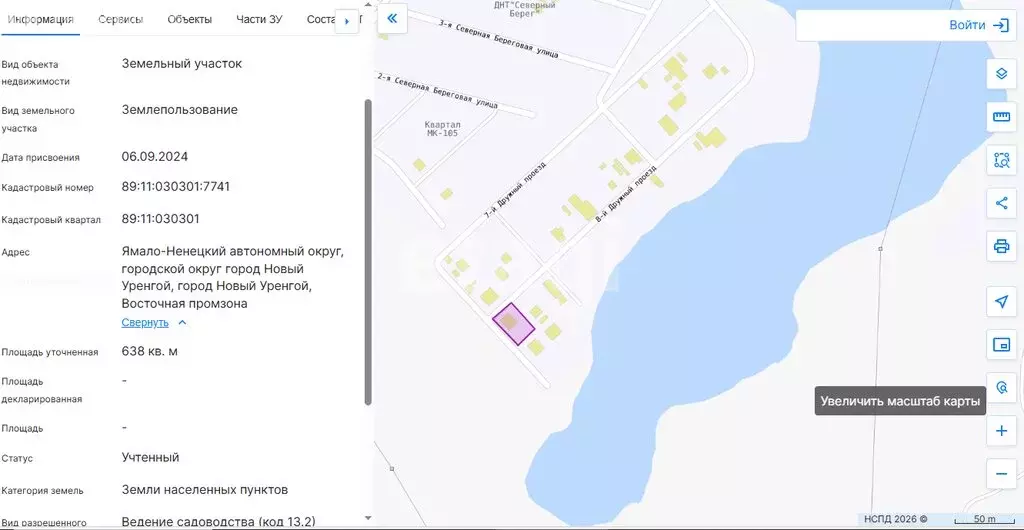Click the zoom-to-area magnifier icon
The image size is (1024, 530).
click(x=1001, y=387)
